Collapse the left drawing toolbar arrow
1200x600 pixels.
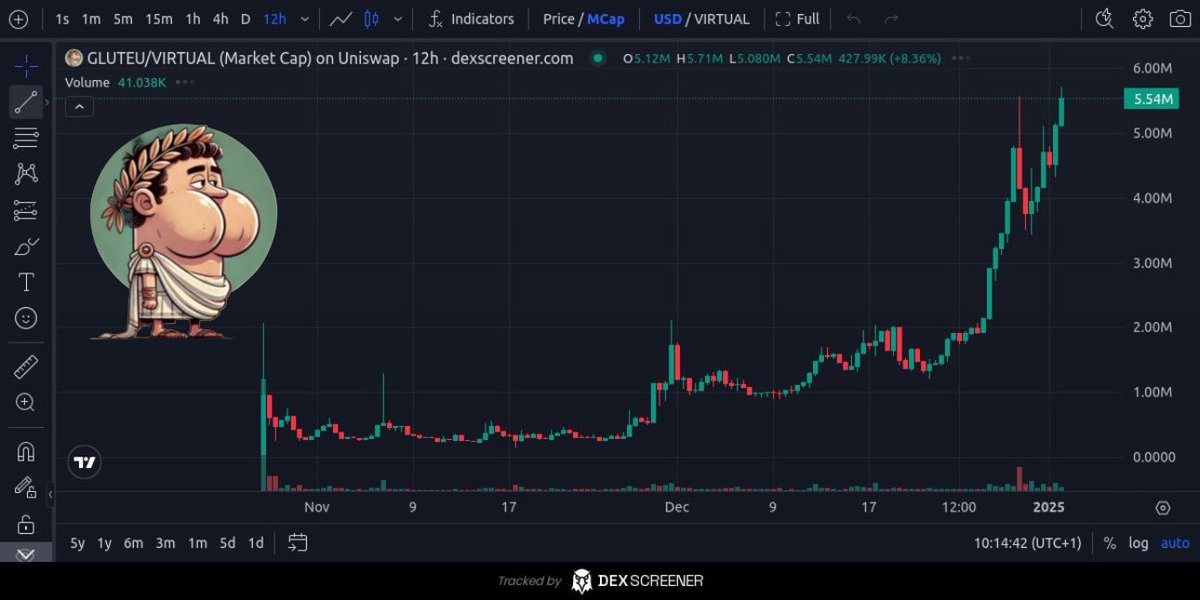(x=50, y=493)
